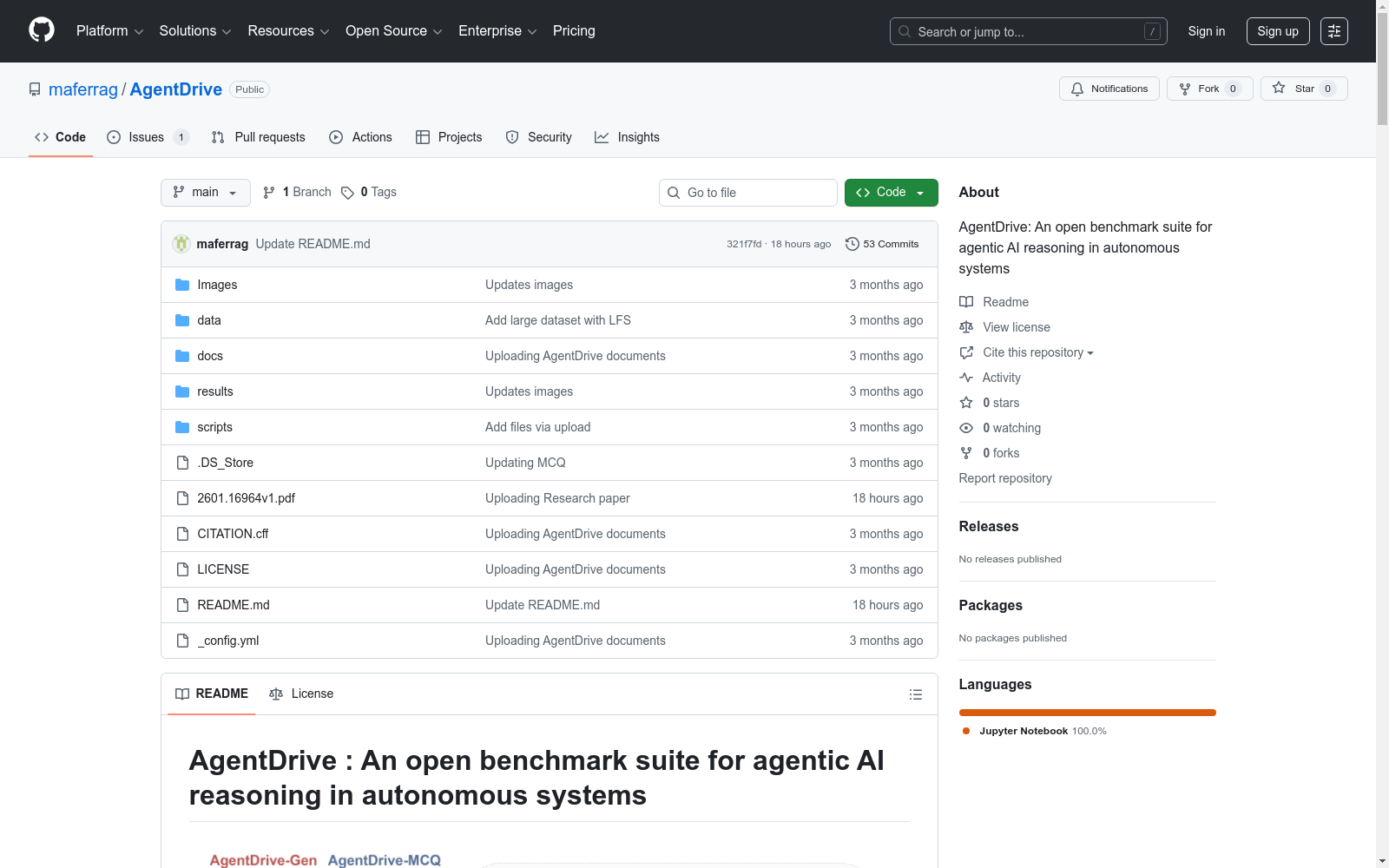Click the forks icon in About sidebar
The height and width of the screenshot is (868, 1389).
coord(966,453)
